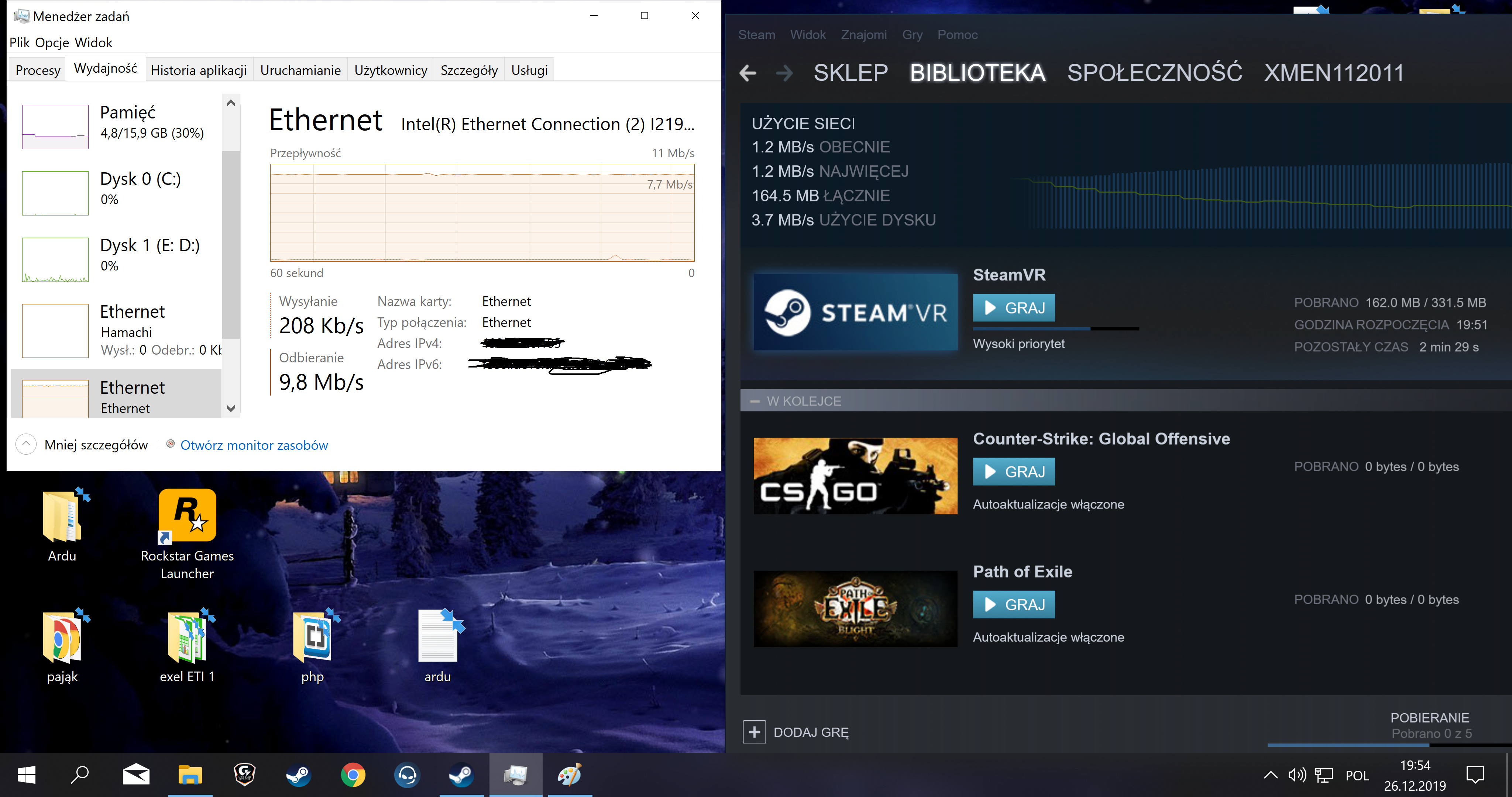Switch to the Usługi tab
This screenshot has height=797, width=1512.
point(529,70)
